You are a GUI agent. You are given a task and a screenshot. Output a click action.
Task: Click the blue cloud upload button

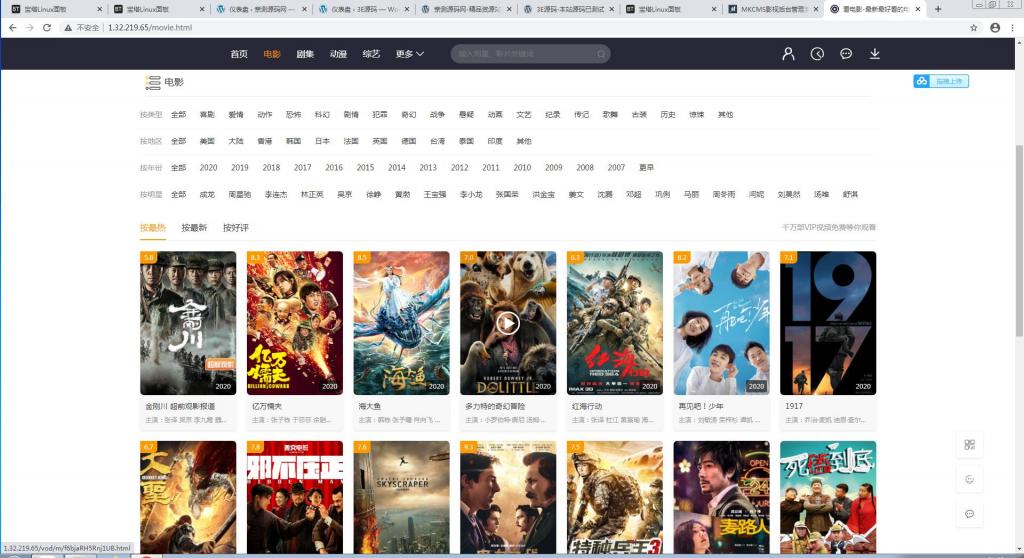[940, 81]
